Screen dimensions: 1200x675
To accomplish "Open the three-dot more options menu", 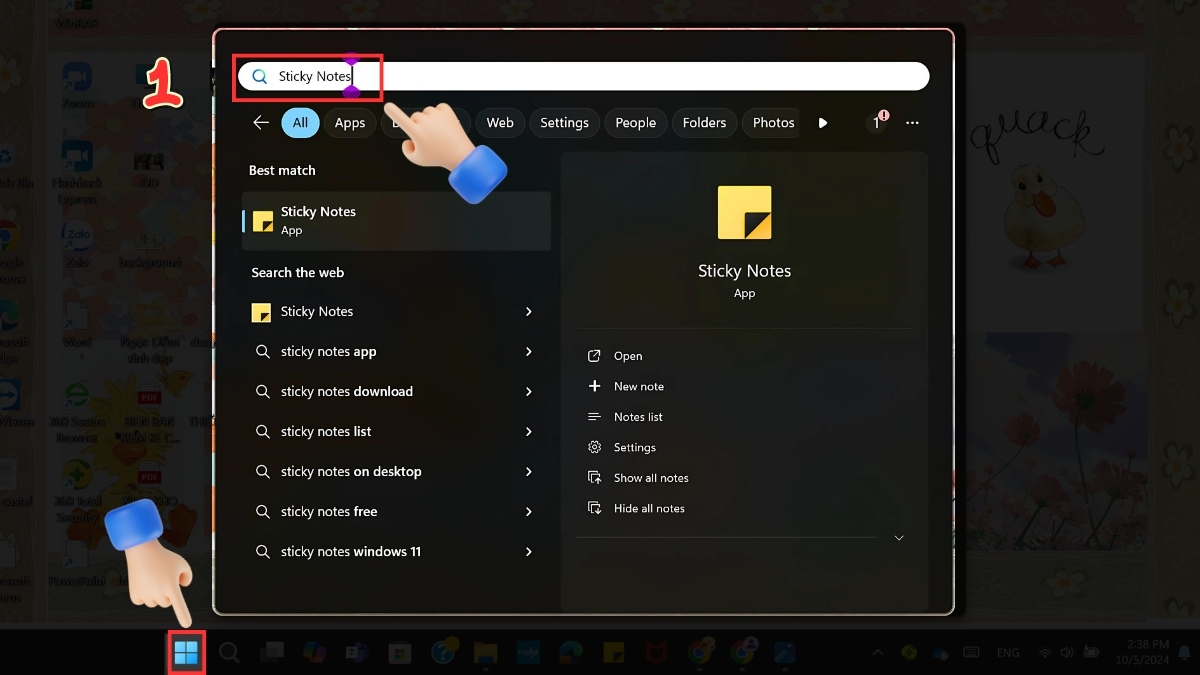I will [912, 122].
